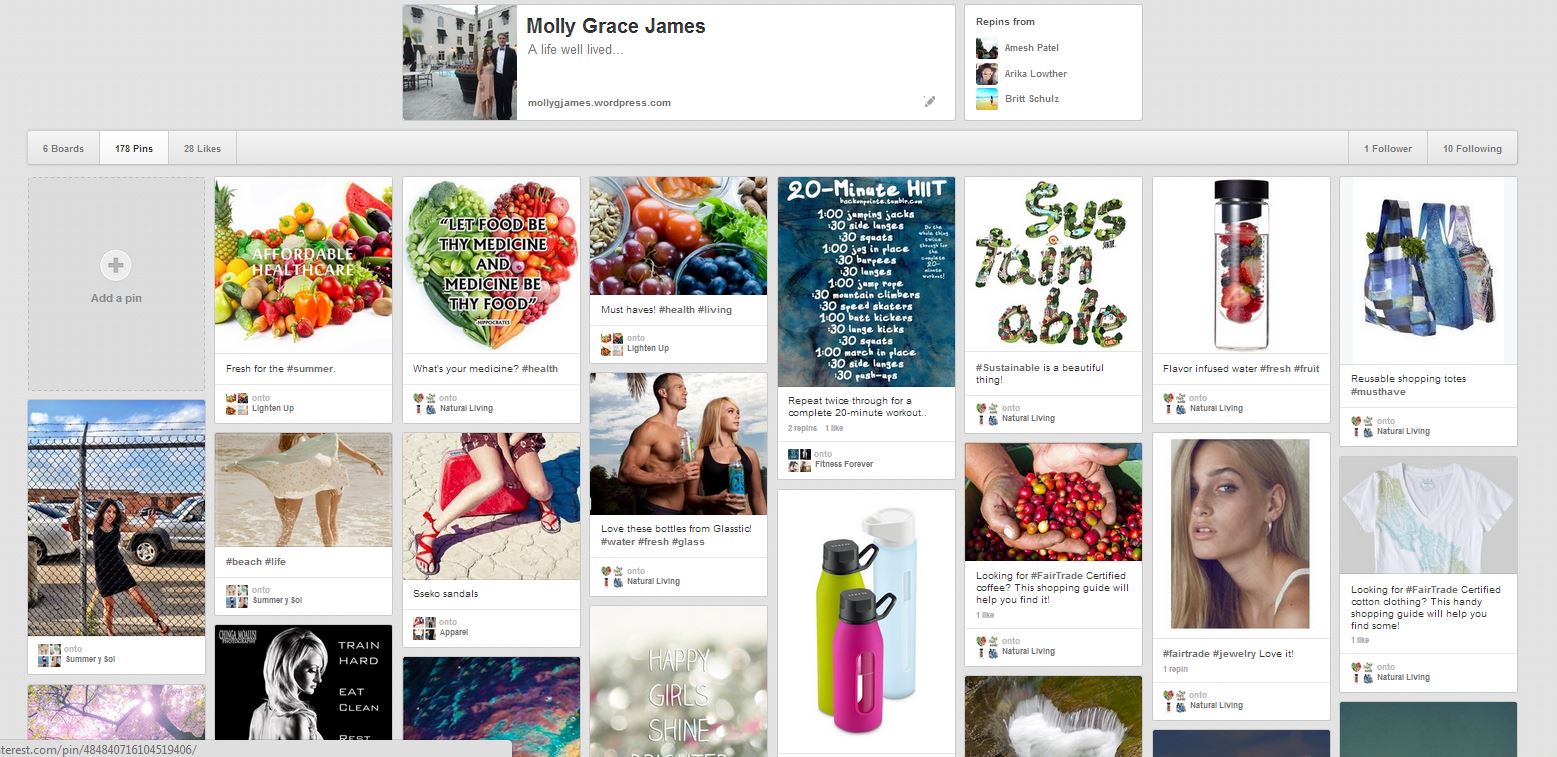Viewport: 1557px width, 757px height.
Task: Switch to the 6 Boards tab
Action: [63, 149]
